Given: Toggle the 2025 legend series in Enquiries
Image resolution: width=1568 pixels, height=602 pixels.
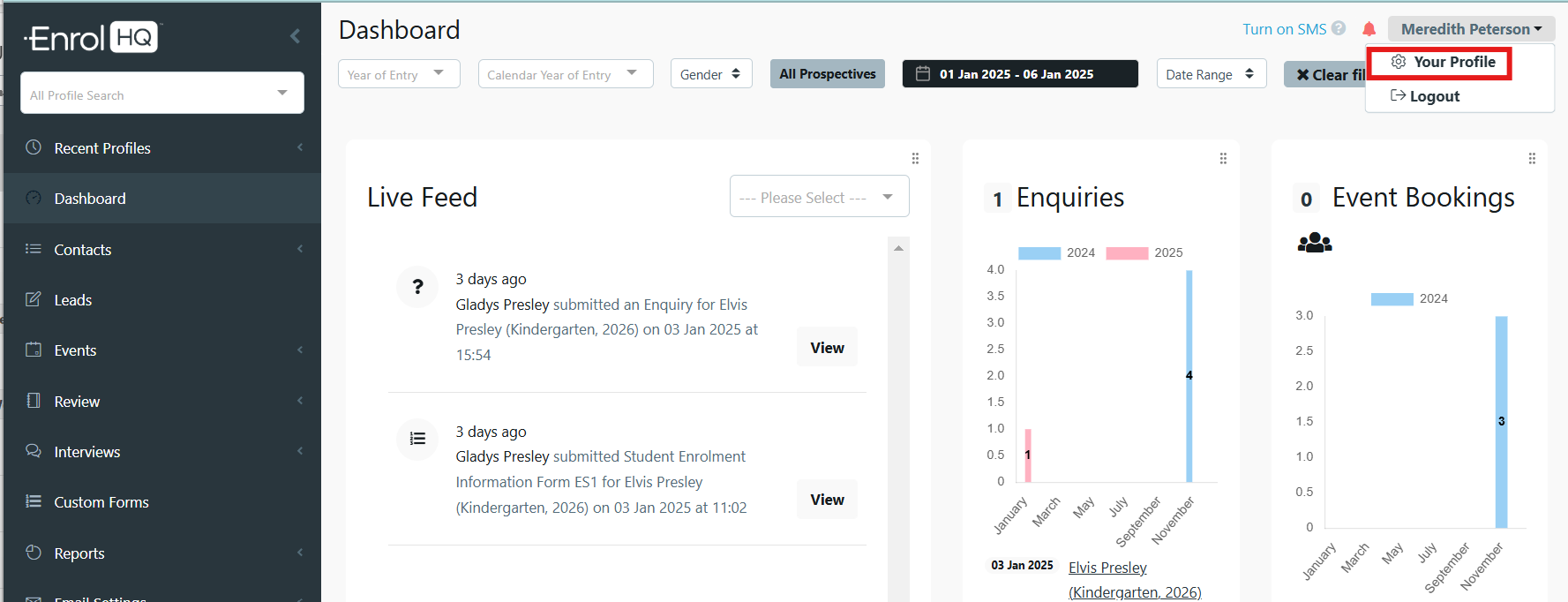Looking at the screenshot, I should 1127,253.
